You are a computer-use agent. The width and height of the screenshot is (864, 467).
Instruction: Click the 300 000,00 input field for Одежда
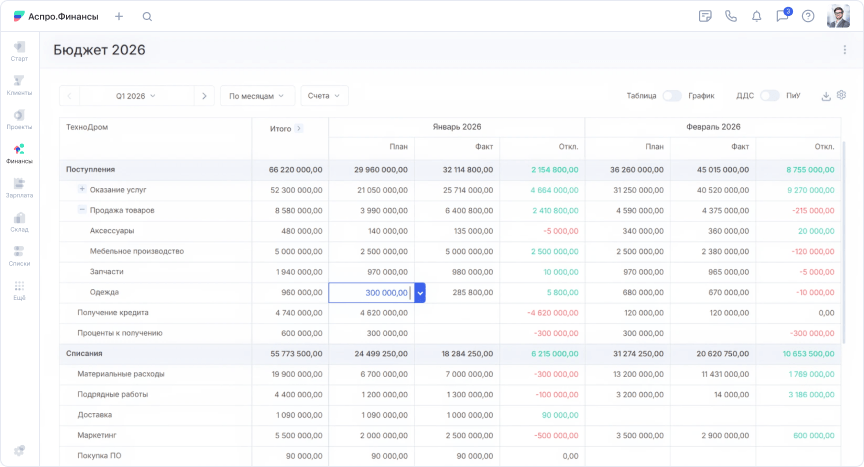[x=371, y=292]
